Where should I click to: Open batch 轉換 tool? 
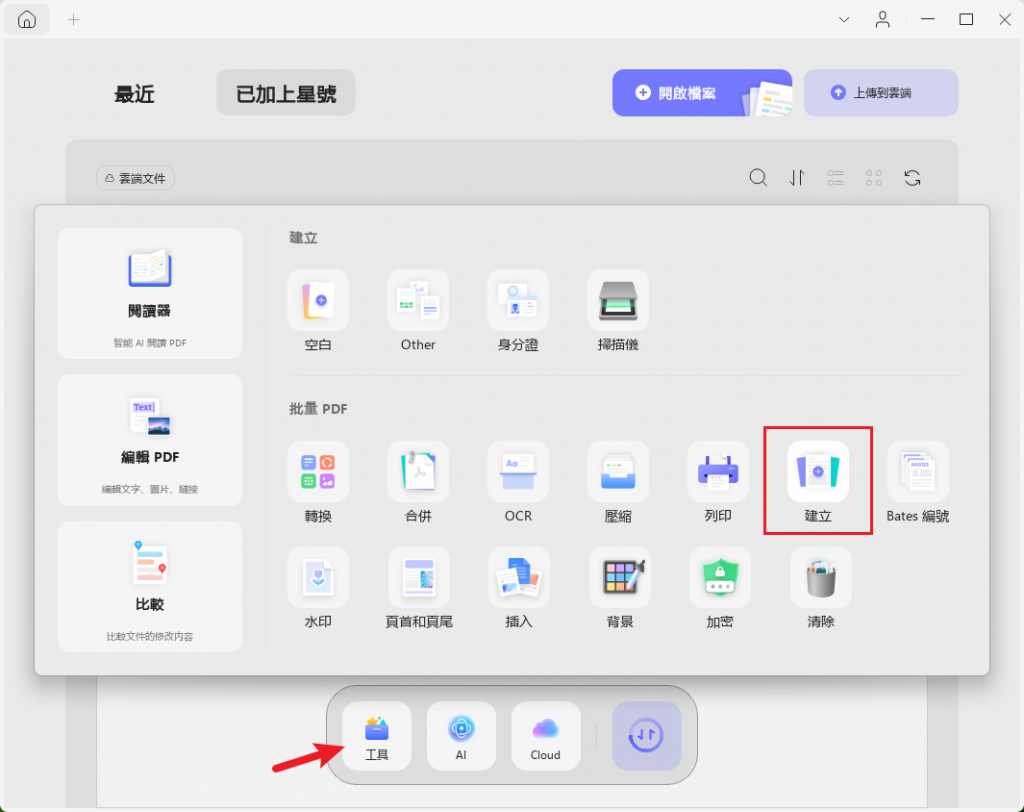click(318, 483)
